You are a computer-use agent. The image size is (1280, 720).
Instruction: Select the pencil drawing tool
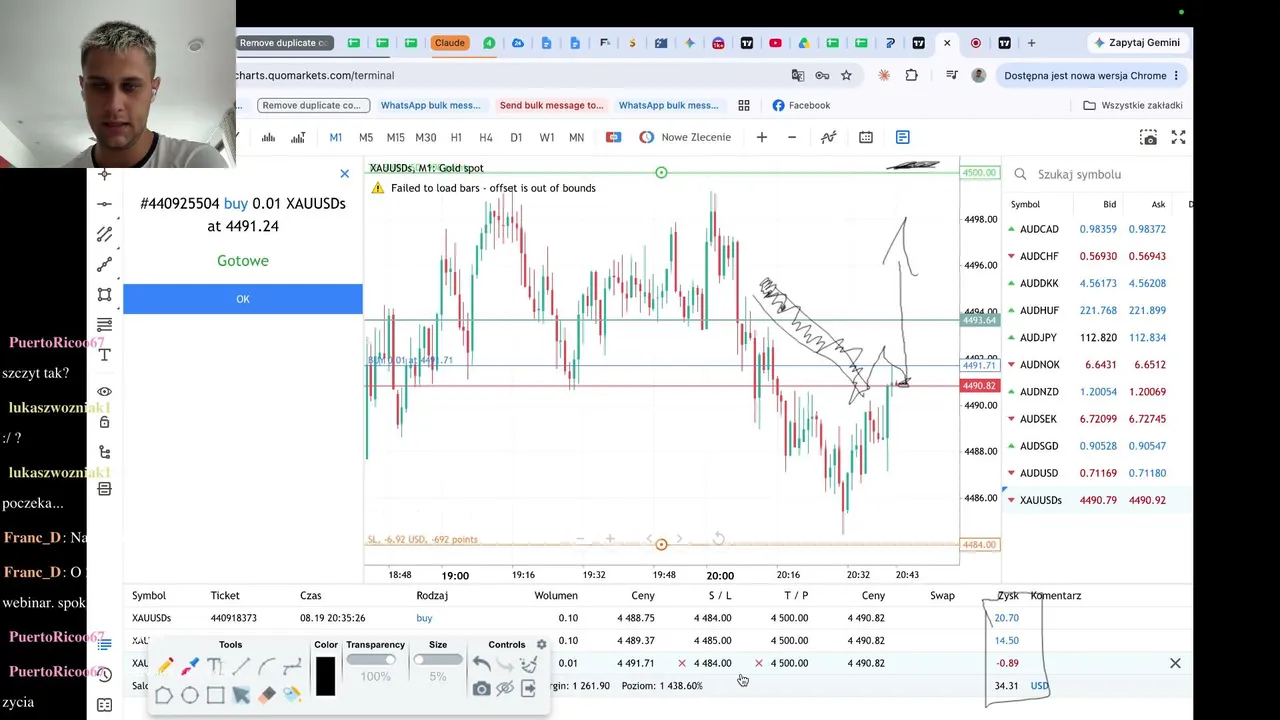[x=165, y=666]
